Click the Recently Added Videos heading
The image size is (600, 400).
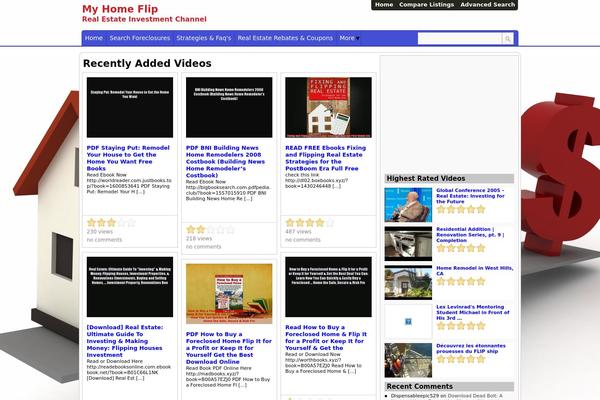coord(147,63)
